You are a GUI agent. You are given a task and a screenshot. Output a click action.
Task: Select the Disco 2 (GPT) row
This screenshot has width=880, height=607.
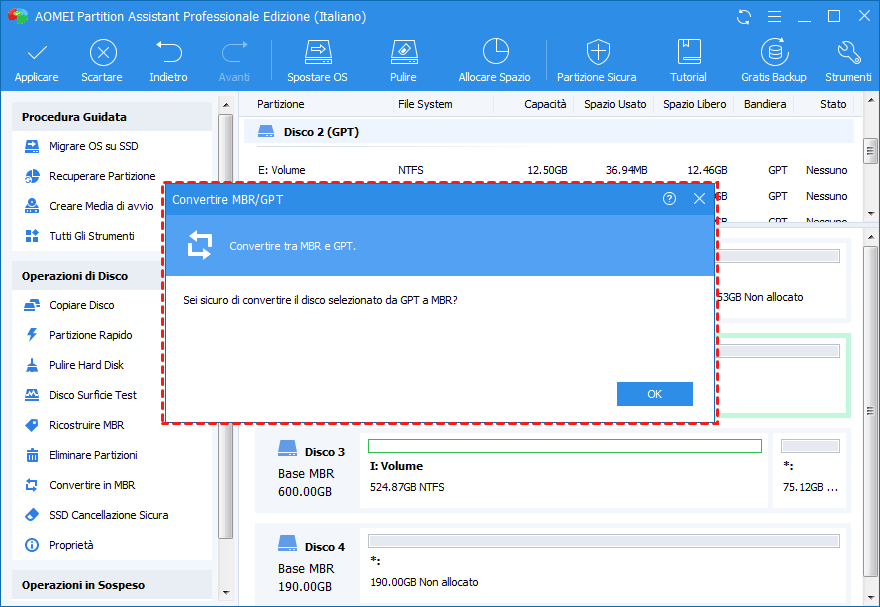(548, 132)
